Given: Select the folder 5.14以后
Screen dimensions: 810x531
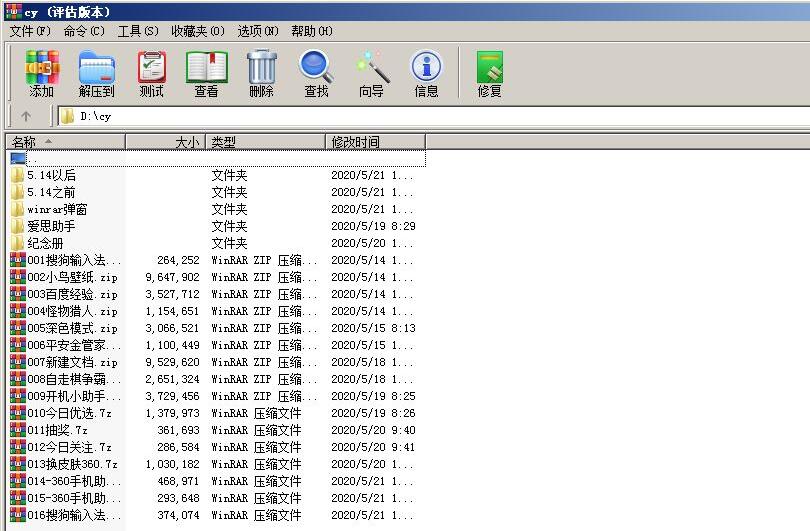Looking at the screenshot, I should [x=51, y=175].
